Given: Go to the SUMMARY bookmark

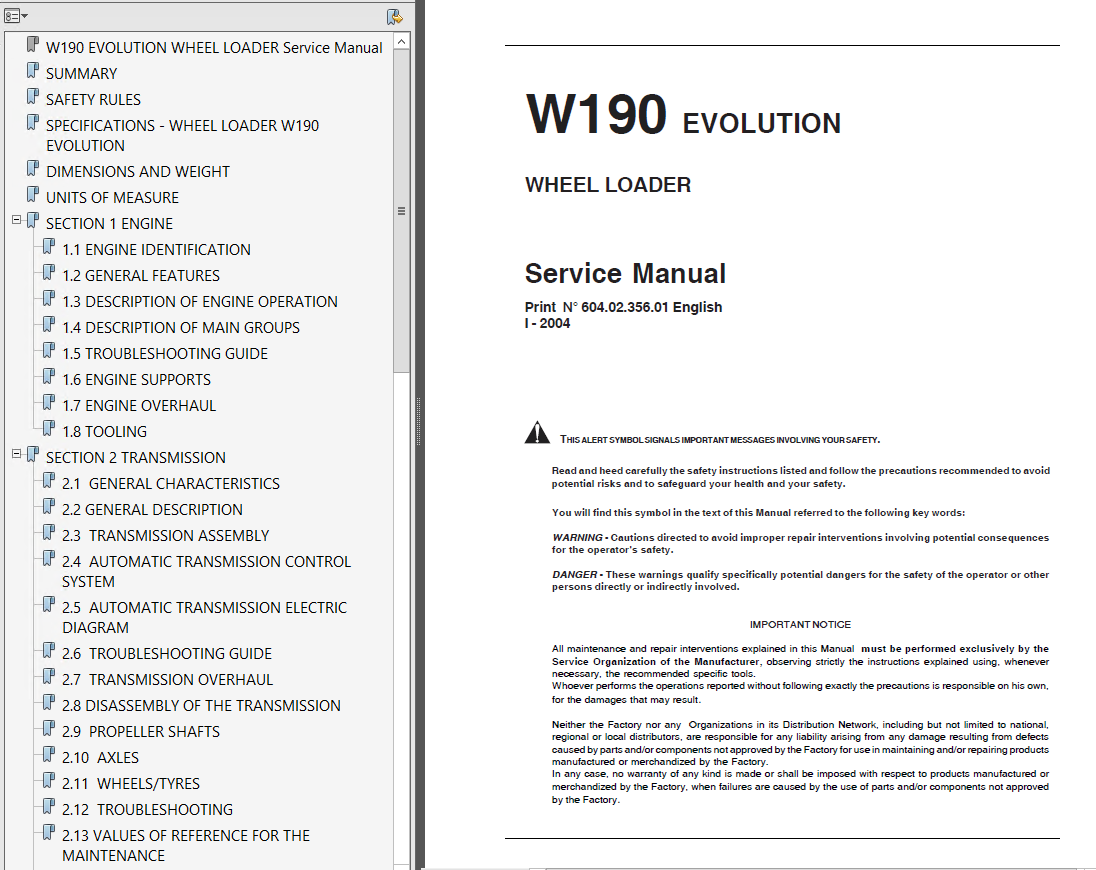Looking at the screenshot, I should [81, 73].
